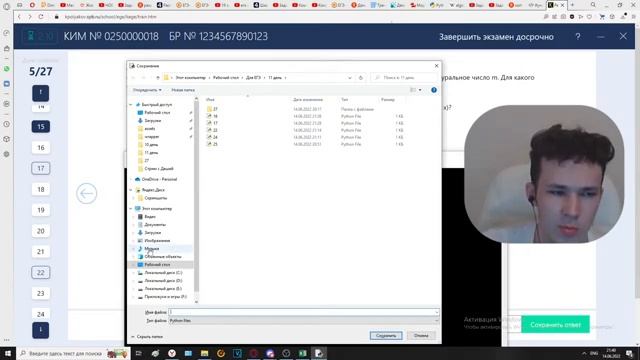Screen dimensions: 640x360
Task: Click the taskbar search box
Action: point(73,353)
